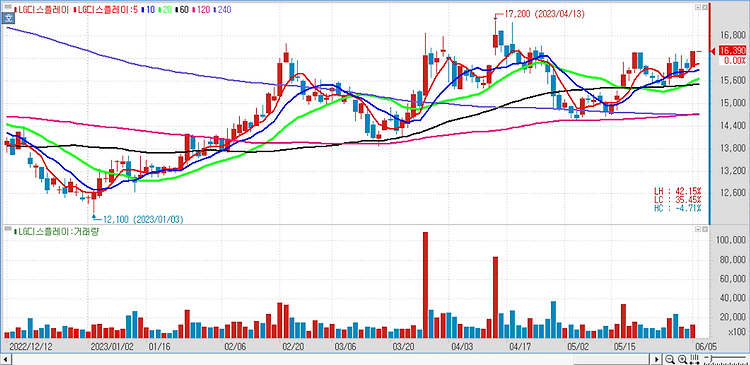Click the current price 16,390 tag
Viewport: 750px width, 365px height.
tap(732, 51)
